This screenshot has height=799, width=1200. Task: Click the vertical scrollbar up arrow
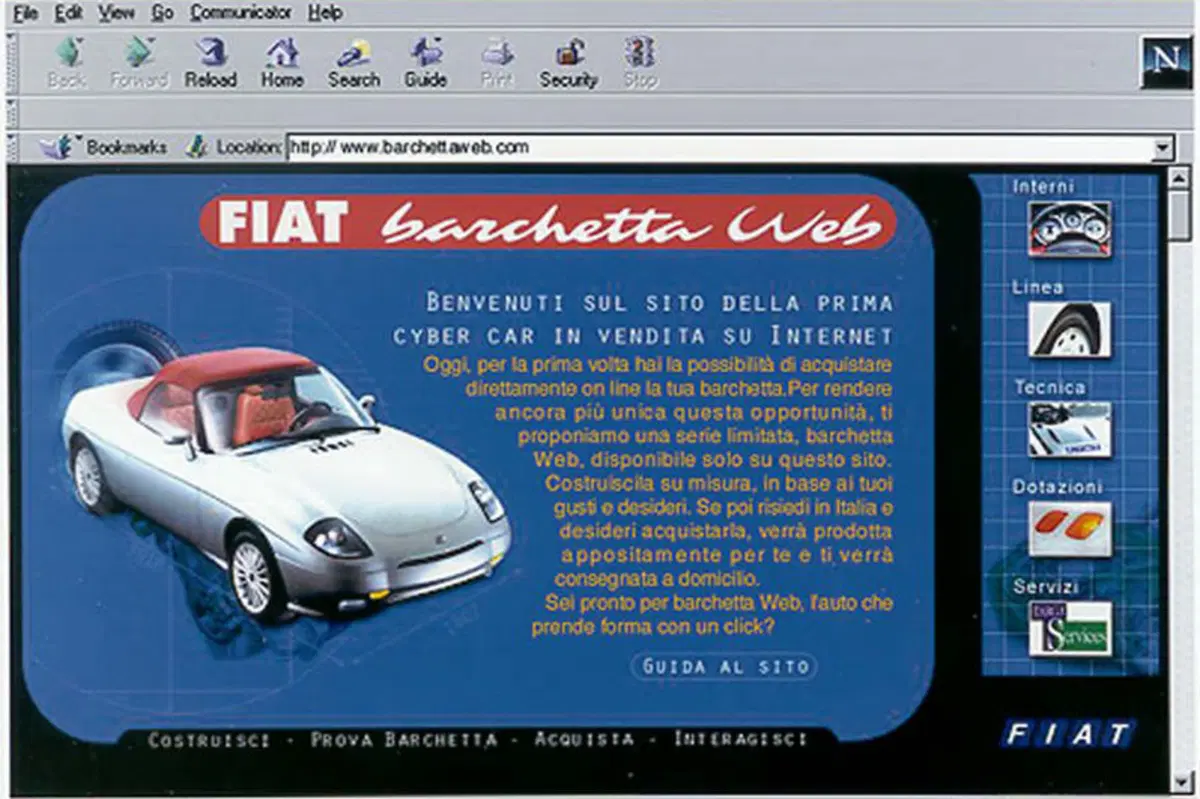click(x=1180, y=180)
